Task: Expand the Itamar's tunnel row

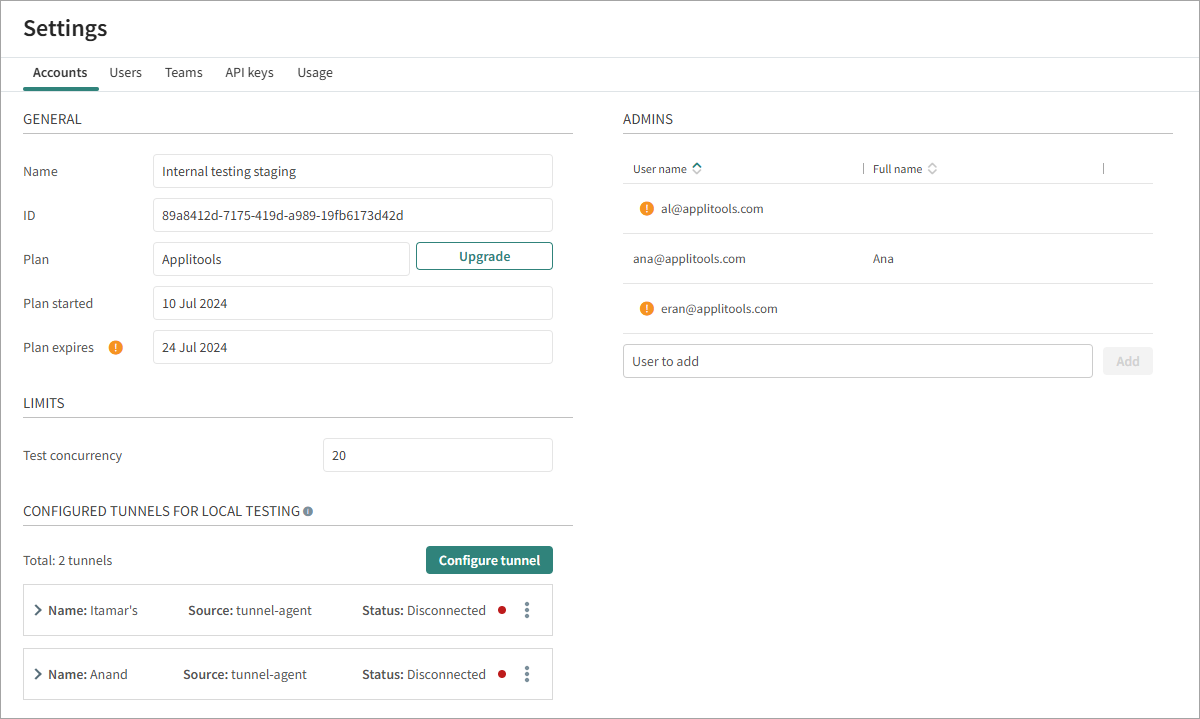Action: [38, 610]
